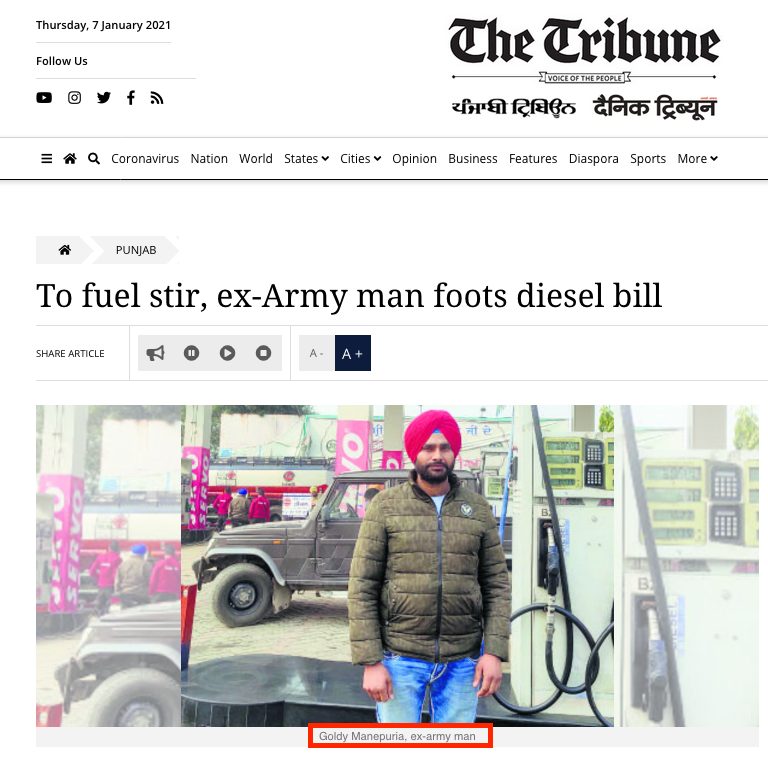Open The Tribune YouTube channel icon

click(44, 98)
